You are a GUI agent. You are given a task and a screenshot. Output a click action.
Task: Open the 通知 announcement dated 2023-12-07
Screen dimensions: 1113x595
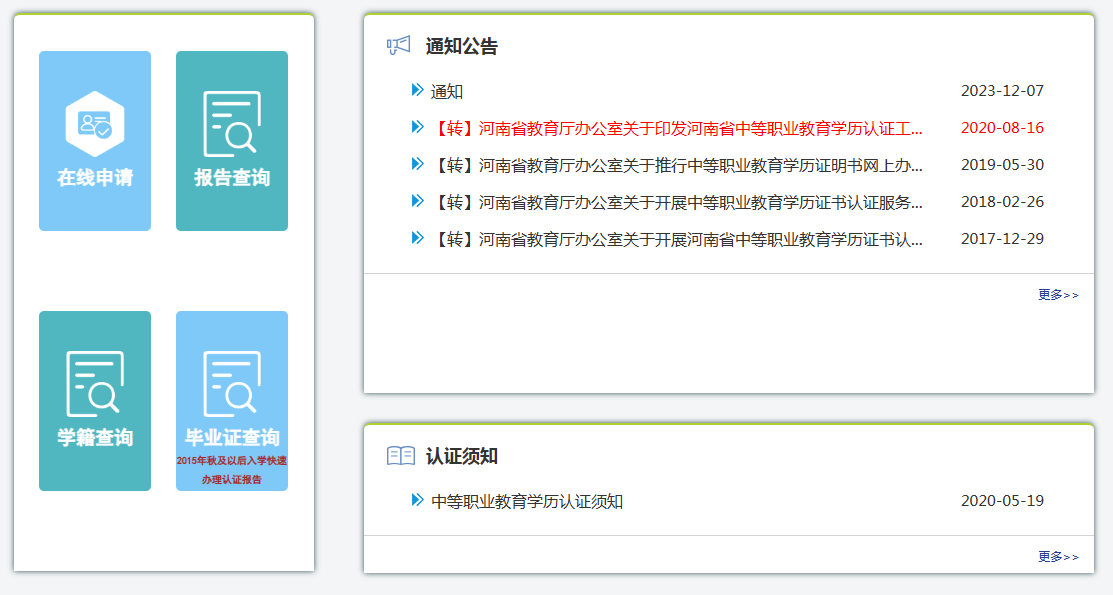point(447,91)
